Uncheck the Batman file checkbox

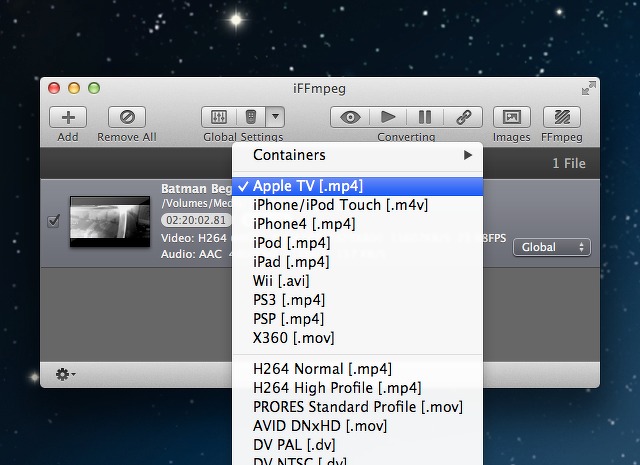coord(53,221)
